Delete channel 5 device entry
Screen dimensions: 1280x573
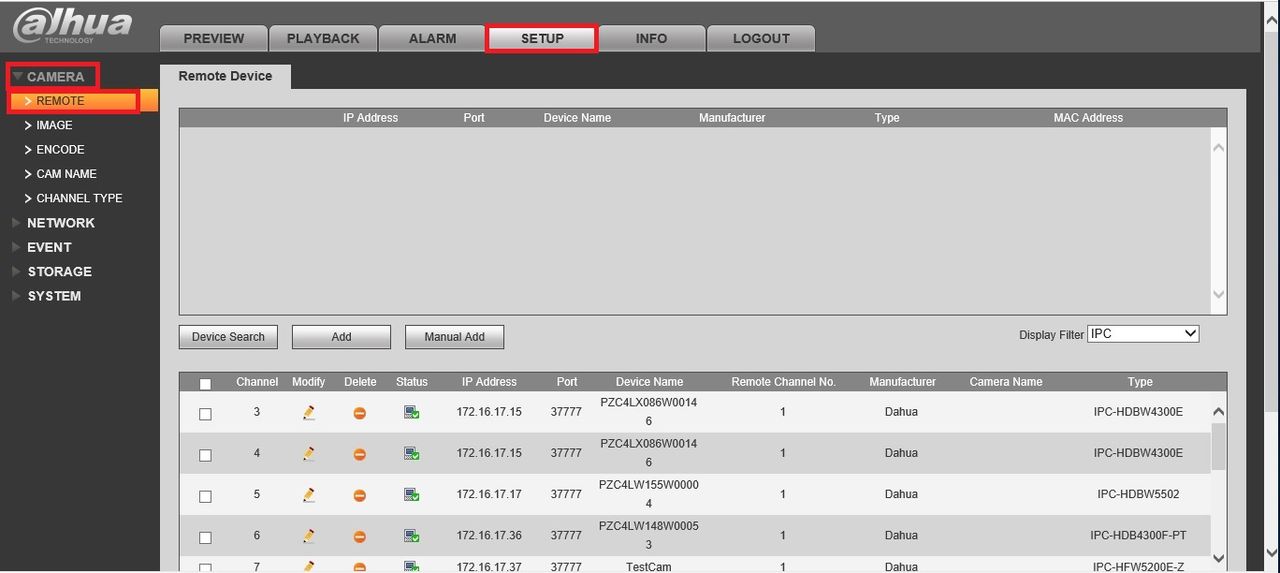(x=360, y=495)
